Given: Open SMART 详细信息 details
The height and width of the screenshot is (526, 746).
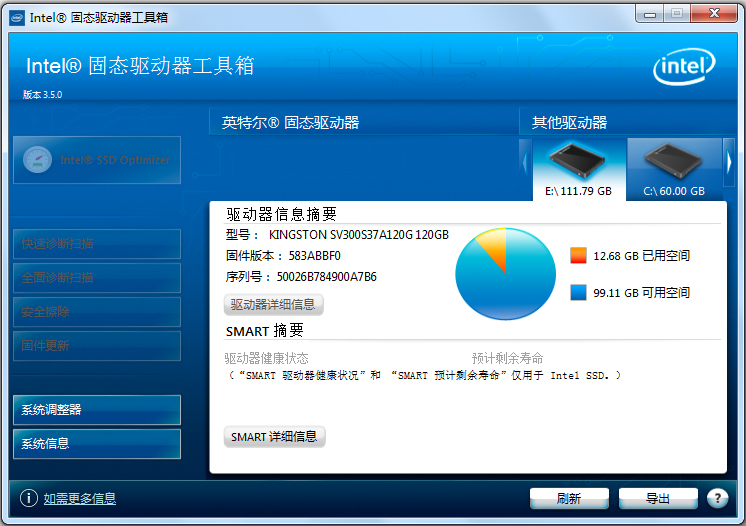Looking at the screenshot, I should pyautogui.click(x=274, y=437).
